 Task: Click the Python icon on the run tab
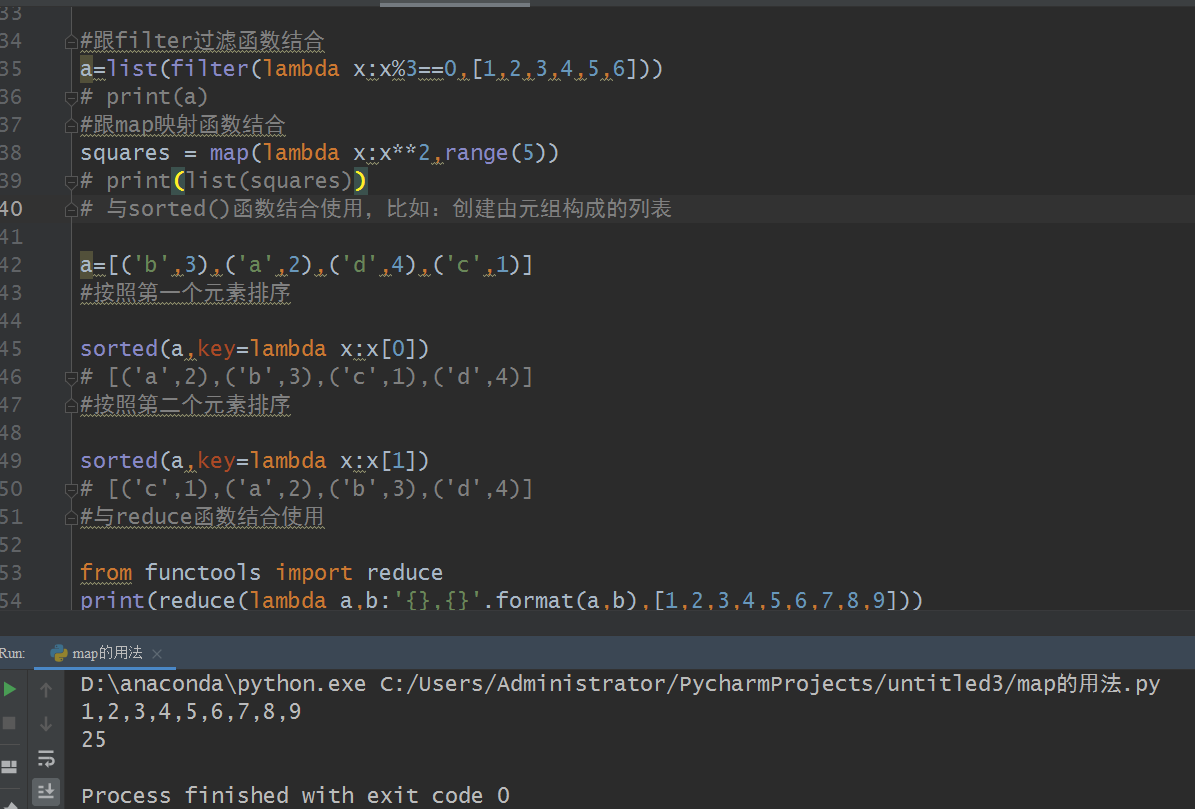pos(59,653)
